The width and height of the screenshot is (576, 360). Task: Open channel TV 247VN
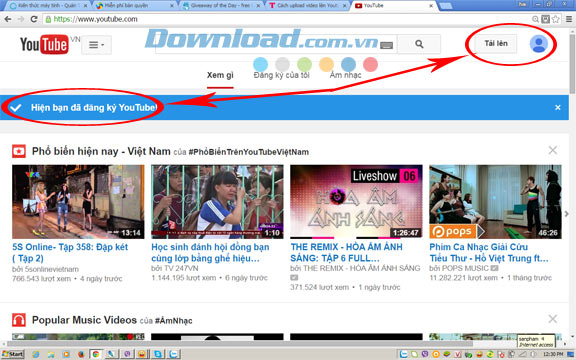(181, 269)
